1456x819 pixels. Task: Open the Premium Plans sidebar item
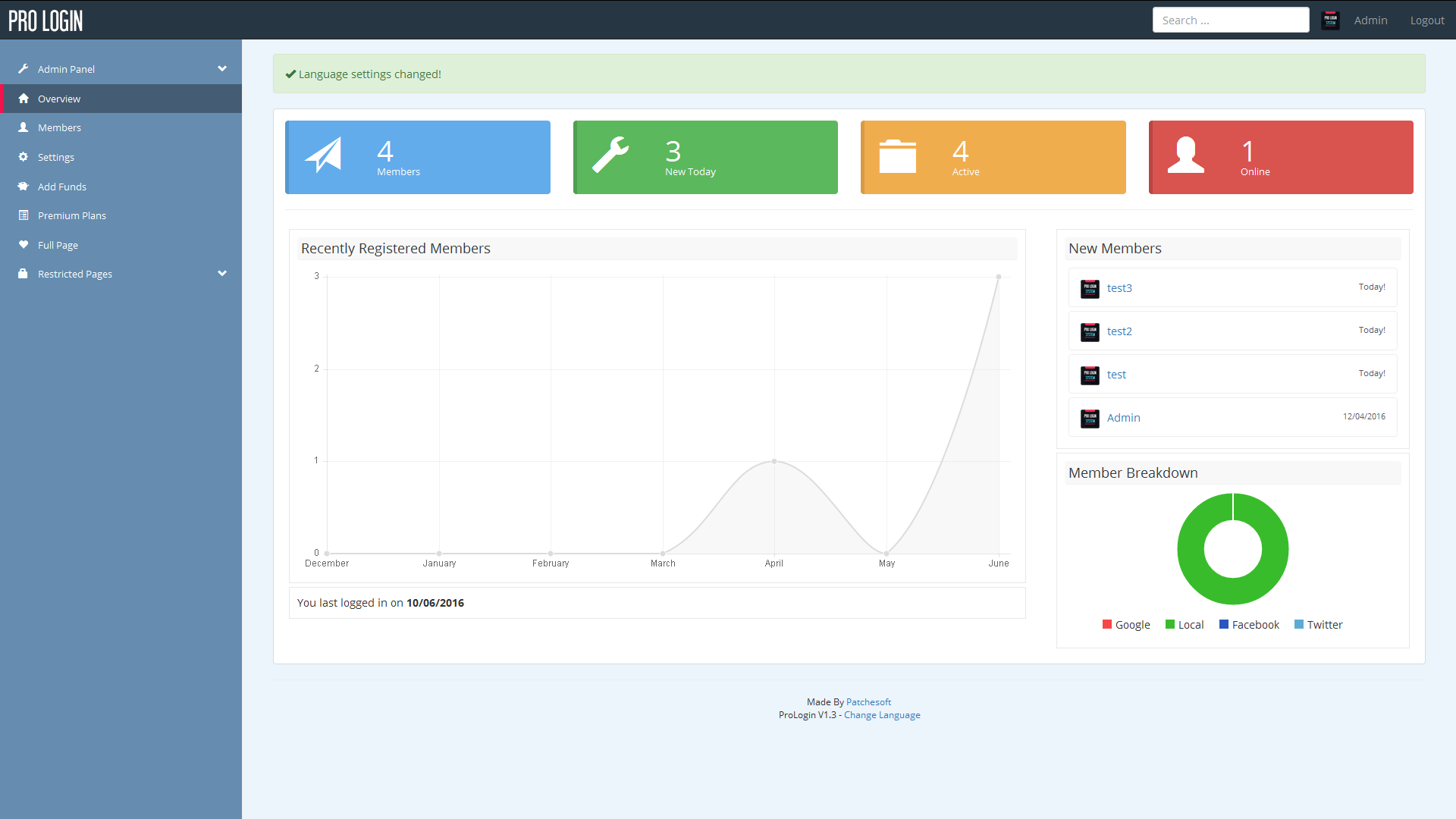click(72, 216)
